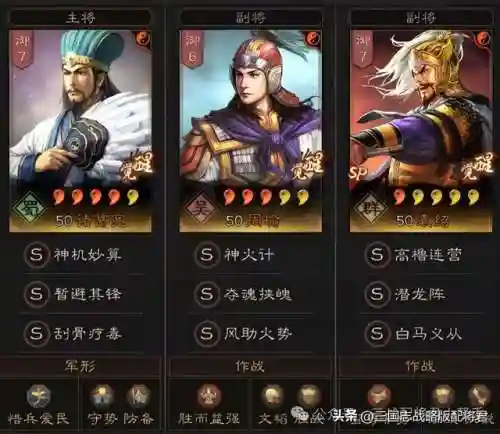
Task: Open the 神火计 skill
Action: pyautogui.click(x=249, y=255)
